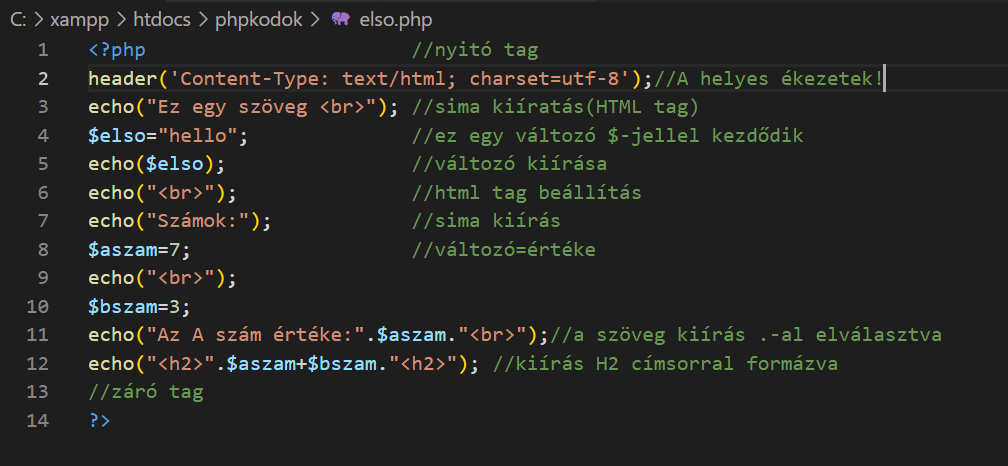Click the //záró tag comment

tap(145, 392)
